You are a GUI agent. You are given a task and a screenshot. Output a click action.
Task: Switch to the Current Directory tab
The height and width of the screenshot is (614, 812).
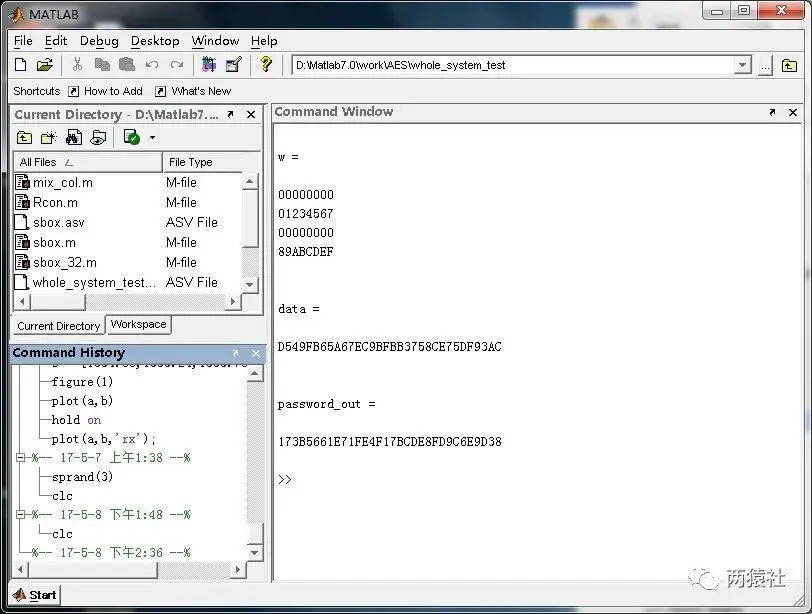(59, 326)
